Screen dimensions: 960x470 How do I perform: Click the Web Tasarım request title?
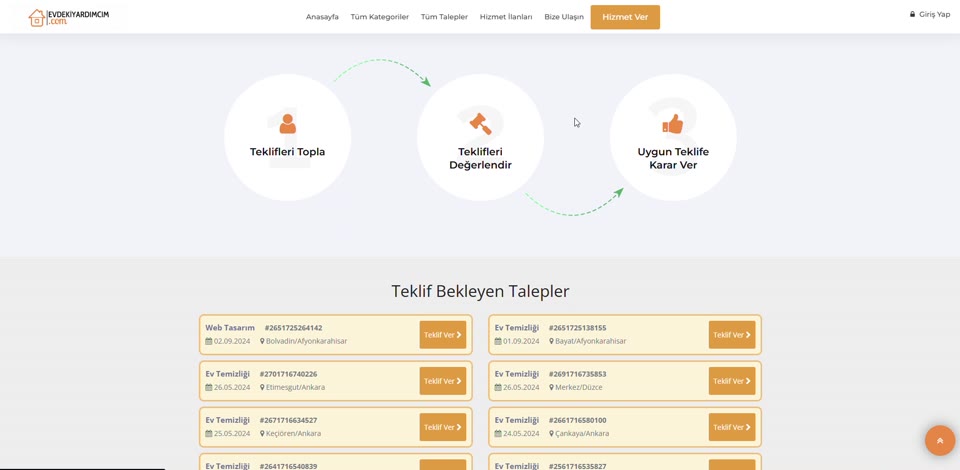tap(230, 328)
